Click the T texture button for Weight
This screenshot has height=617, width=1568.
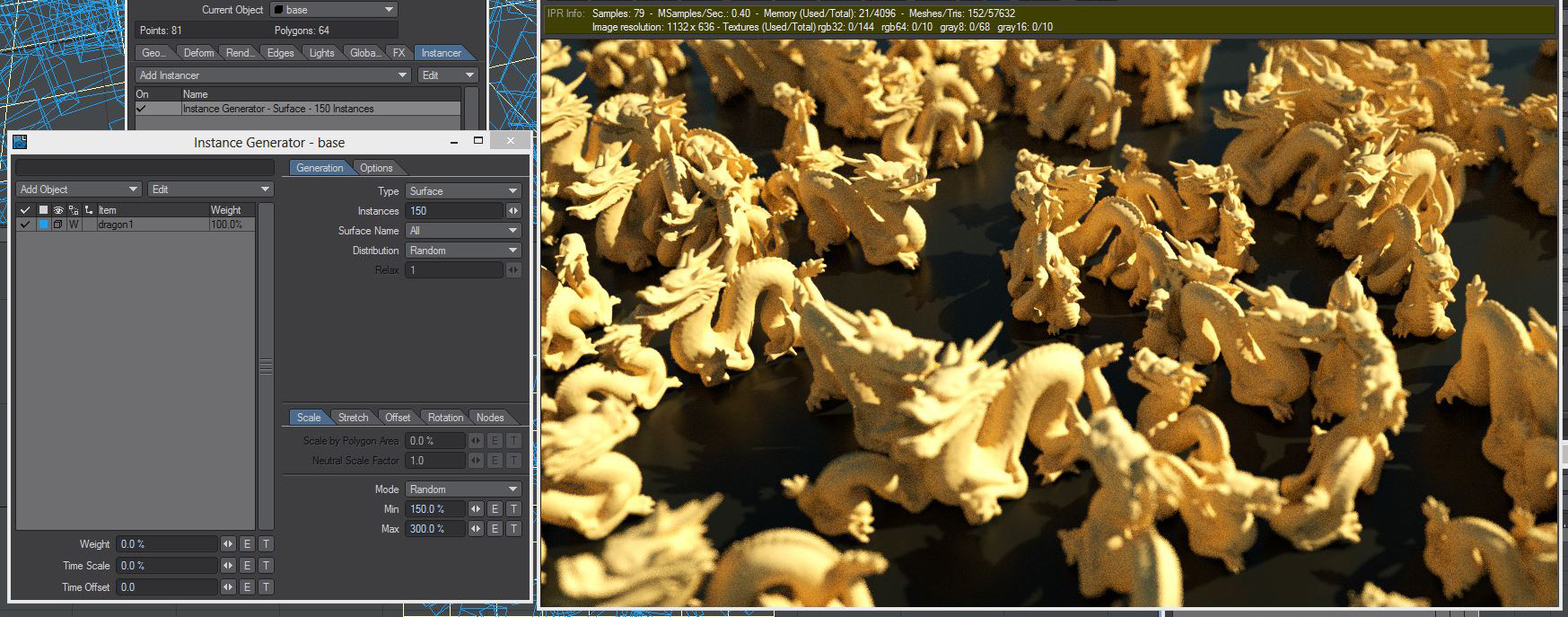point(266,544)
